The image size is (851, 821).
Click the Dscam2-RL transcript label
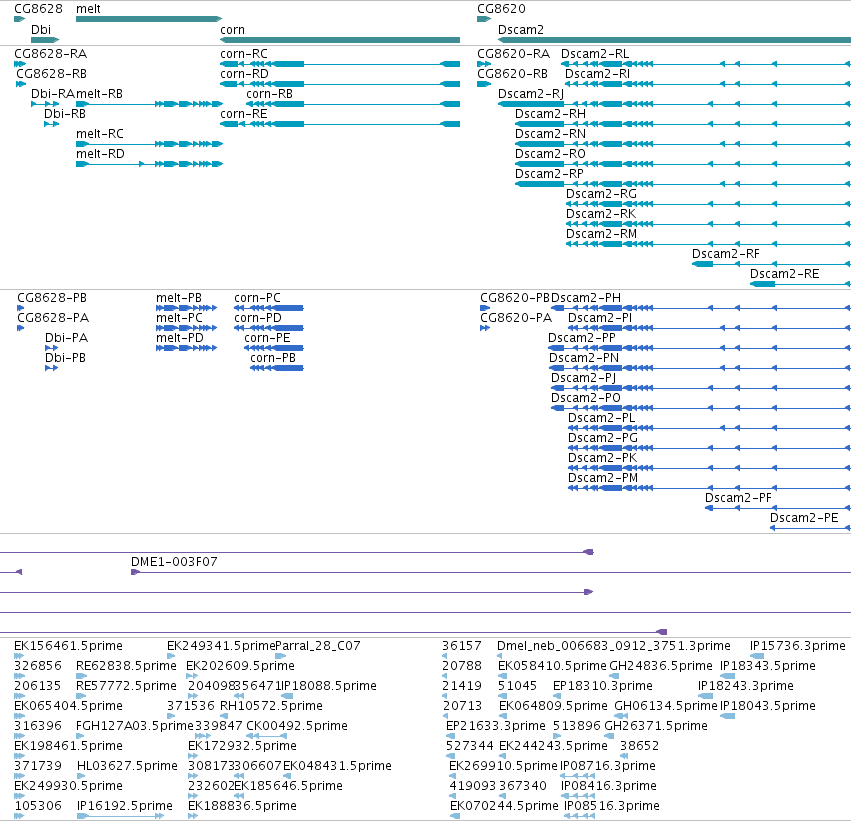coord(595,54)
